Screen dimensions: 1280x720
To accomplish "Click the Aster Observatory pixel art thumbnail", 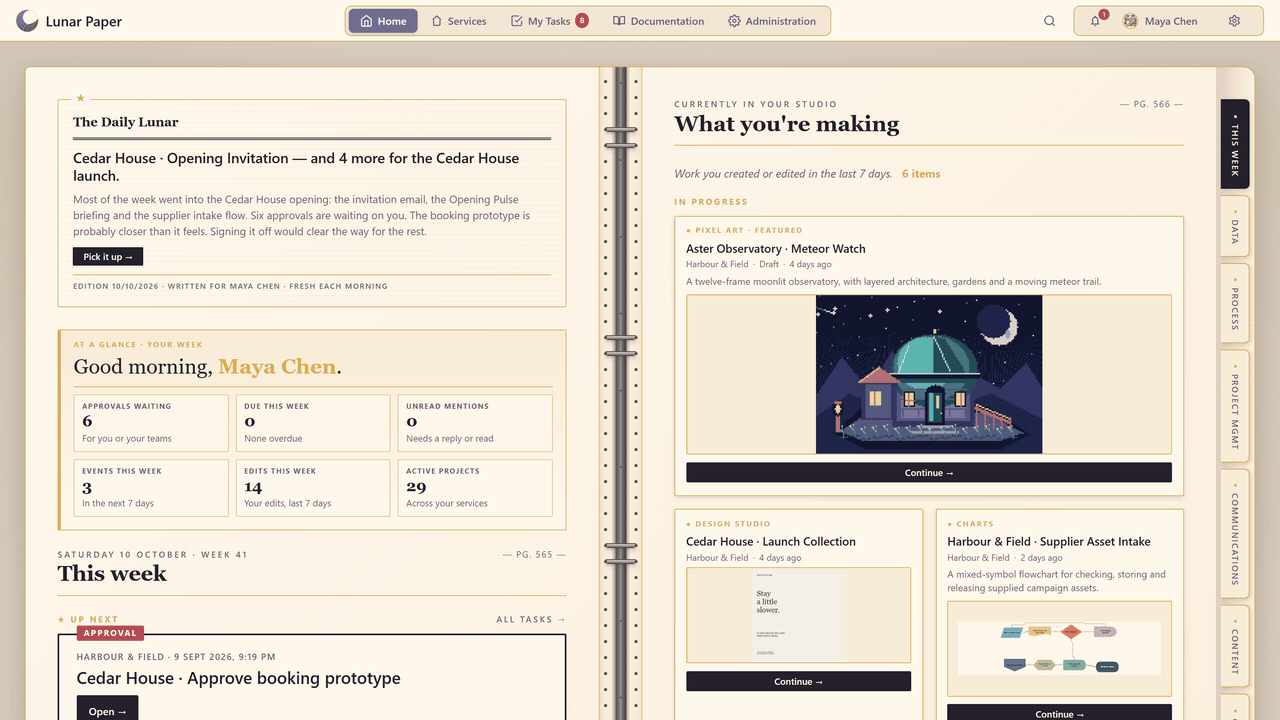I will (x=929, y=374).
